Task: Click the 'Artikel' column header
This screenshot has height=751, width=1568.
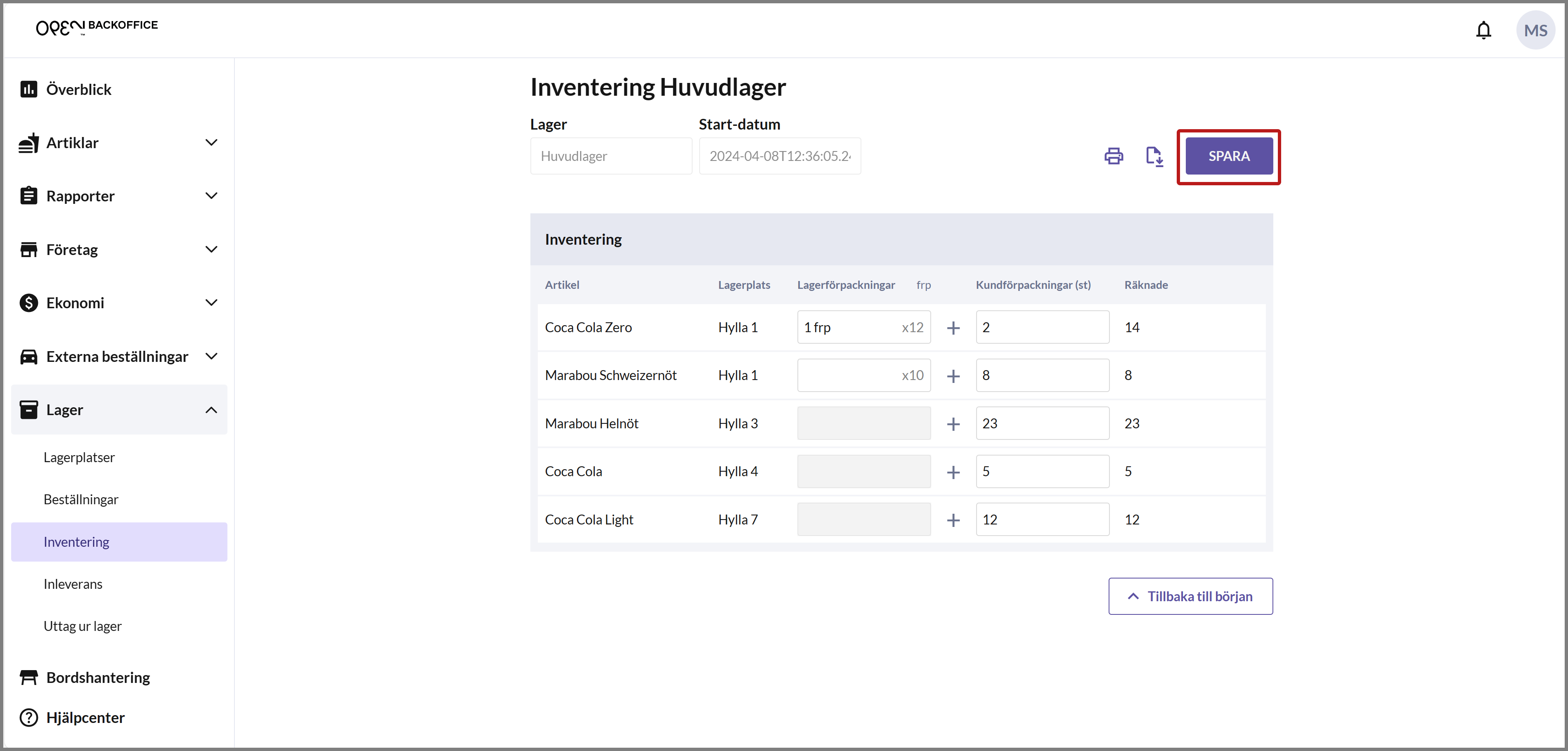Action: (x=562, y=285)
